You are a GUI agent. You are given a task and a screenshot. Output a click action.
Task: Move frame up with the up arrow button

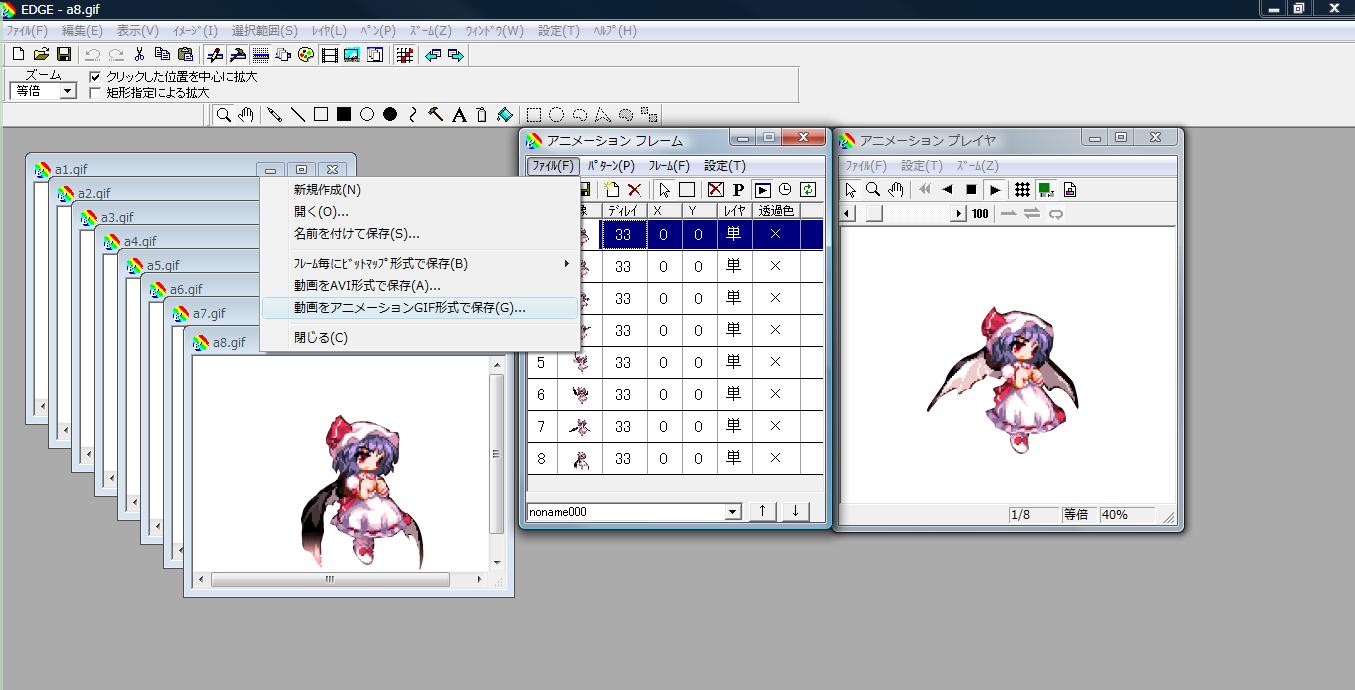762,511
